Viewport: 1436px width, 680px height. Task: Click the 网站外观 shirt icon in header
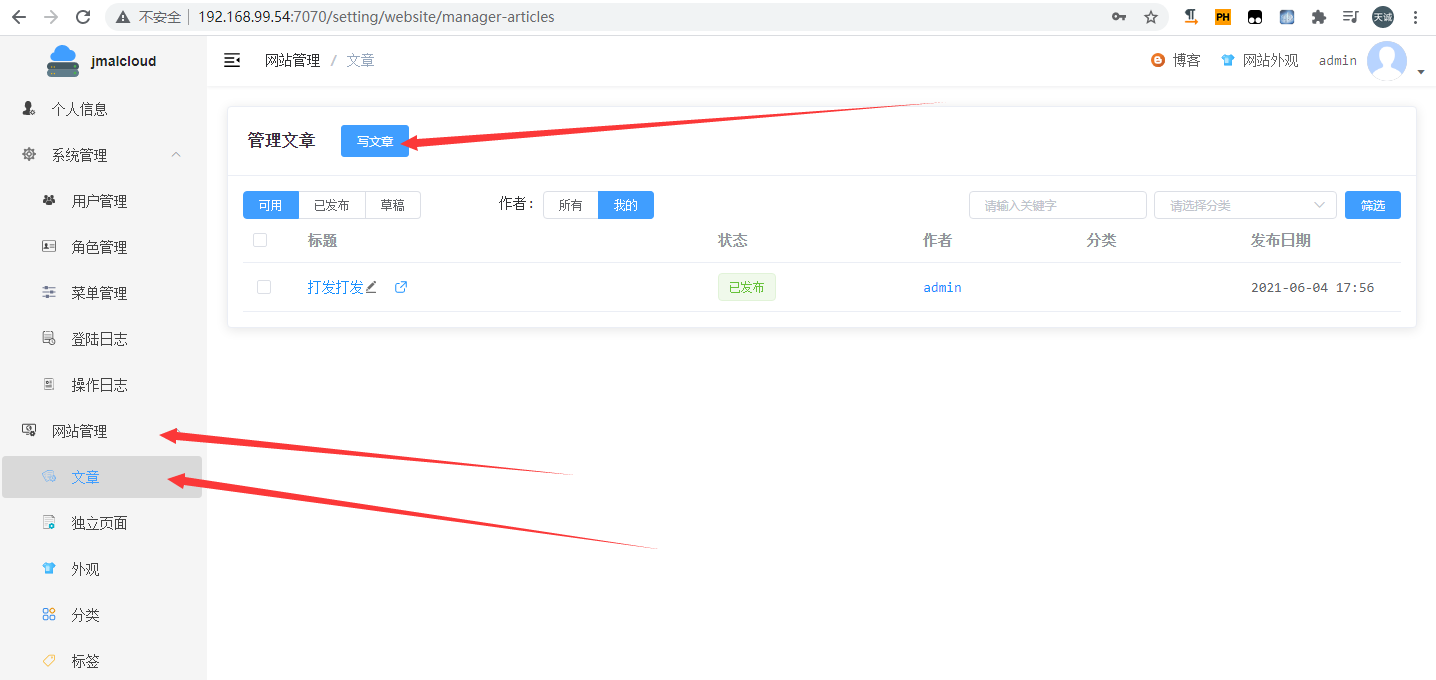click(x=1228, y=60)
